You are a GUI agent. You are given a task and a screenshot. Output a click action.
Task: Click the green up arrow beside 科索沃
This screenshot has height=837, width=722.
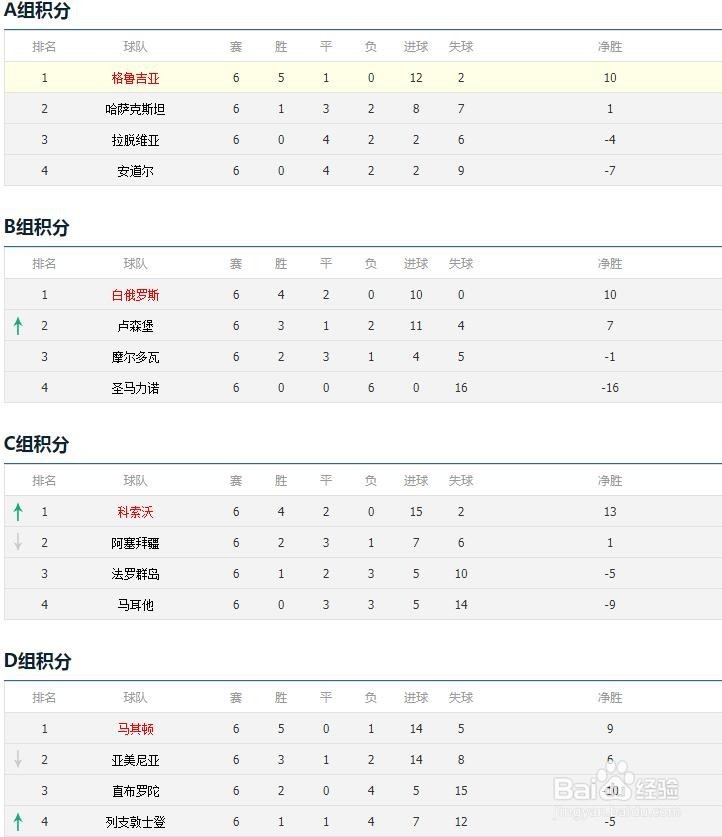pyautogui.click(x=18, y=512)
